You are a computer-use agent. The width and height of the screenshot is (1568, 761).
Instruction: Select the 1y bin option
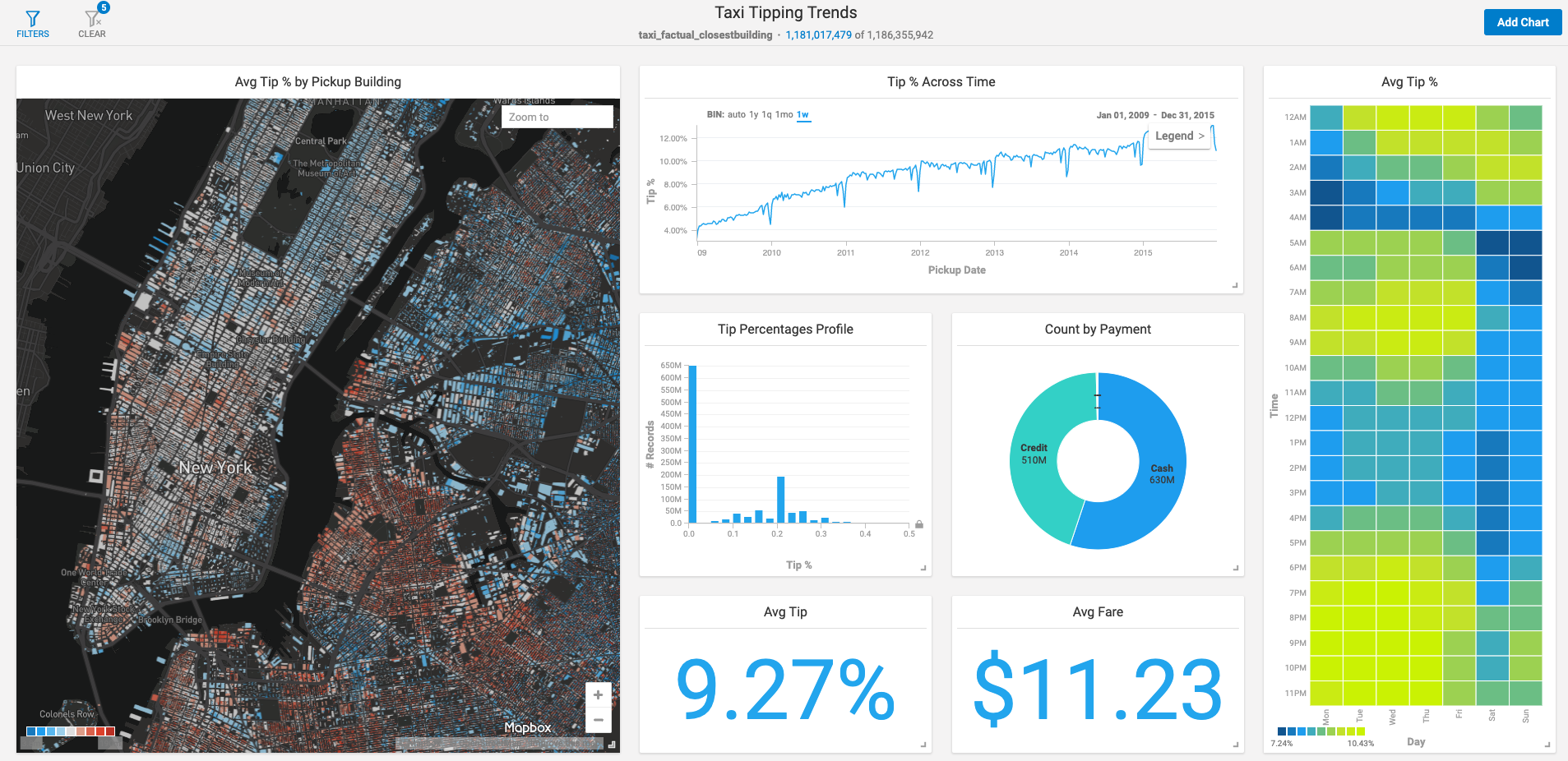pos(754,115)
